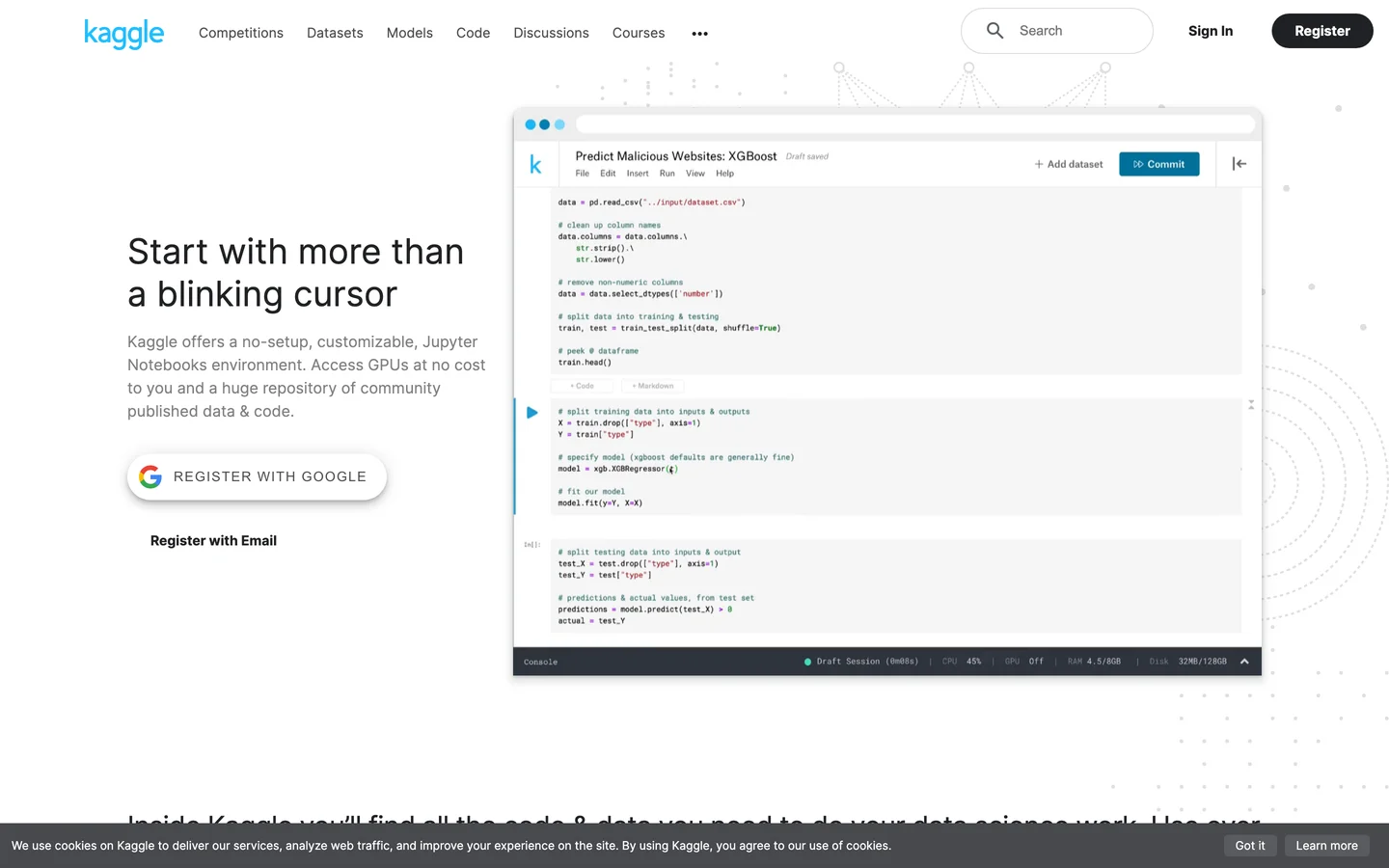Click the collapse sidebar arrow icon
The image size is (1389, 868).
click(1239, 164)
